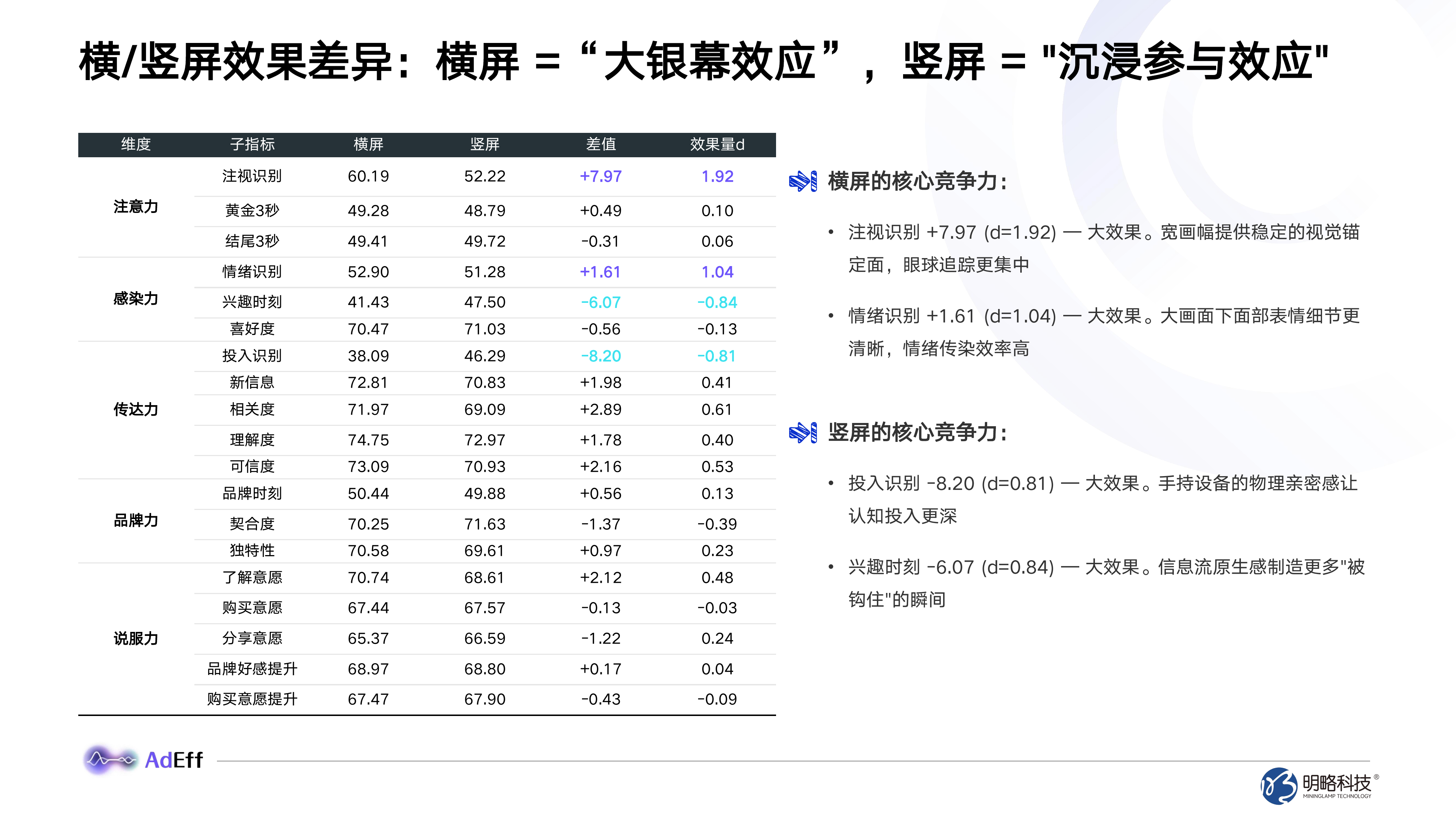The image size is (1456, 819).
Task: Click the AdEff brand text
Action: click(174, 760)
